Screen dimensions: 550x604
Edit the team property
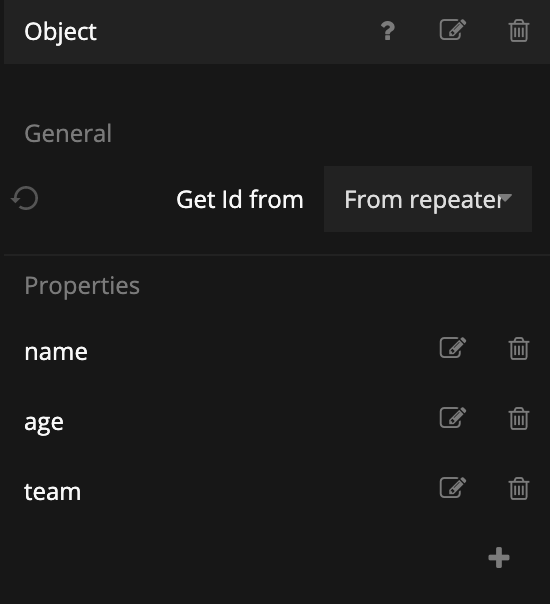453,488
